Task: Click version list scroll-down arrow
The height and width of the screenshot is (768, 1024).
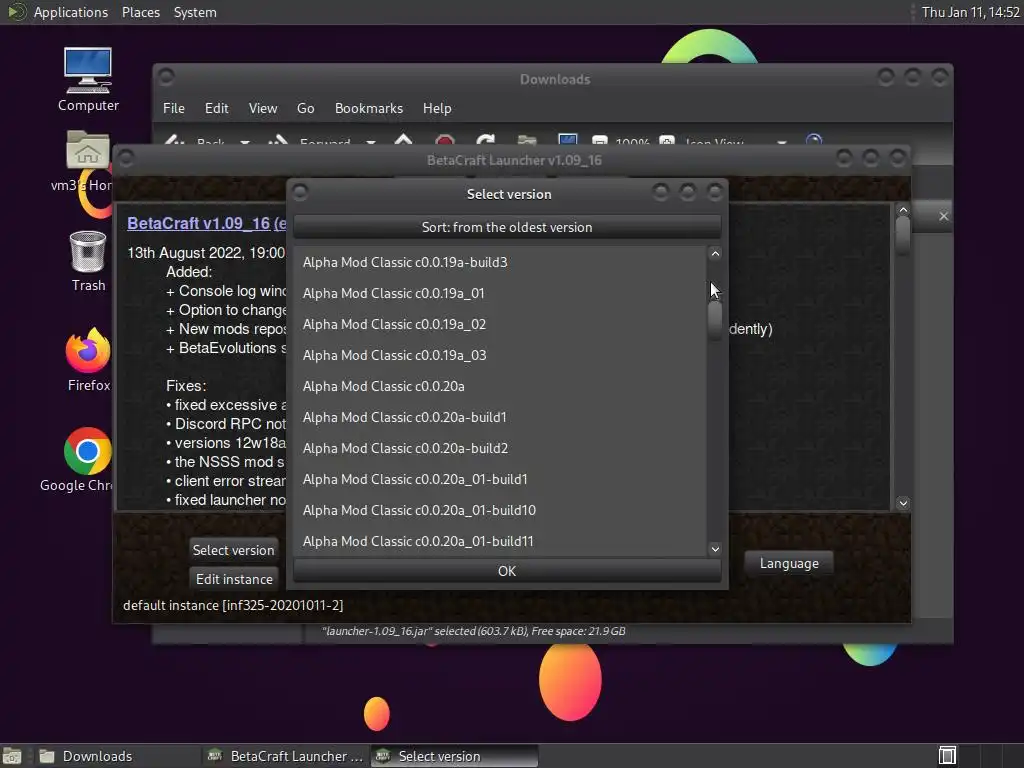Action: point(715,549)
